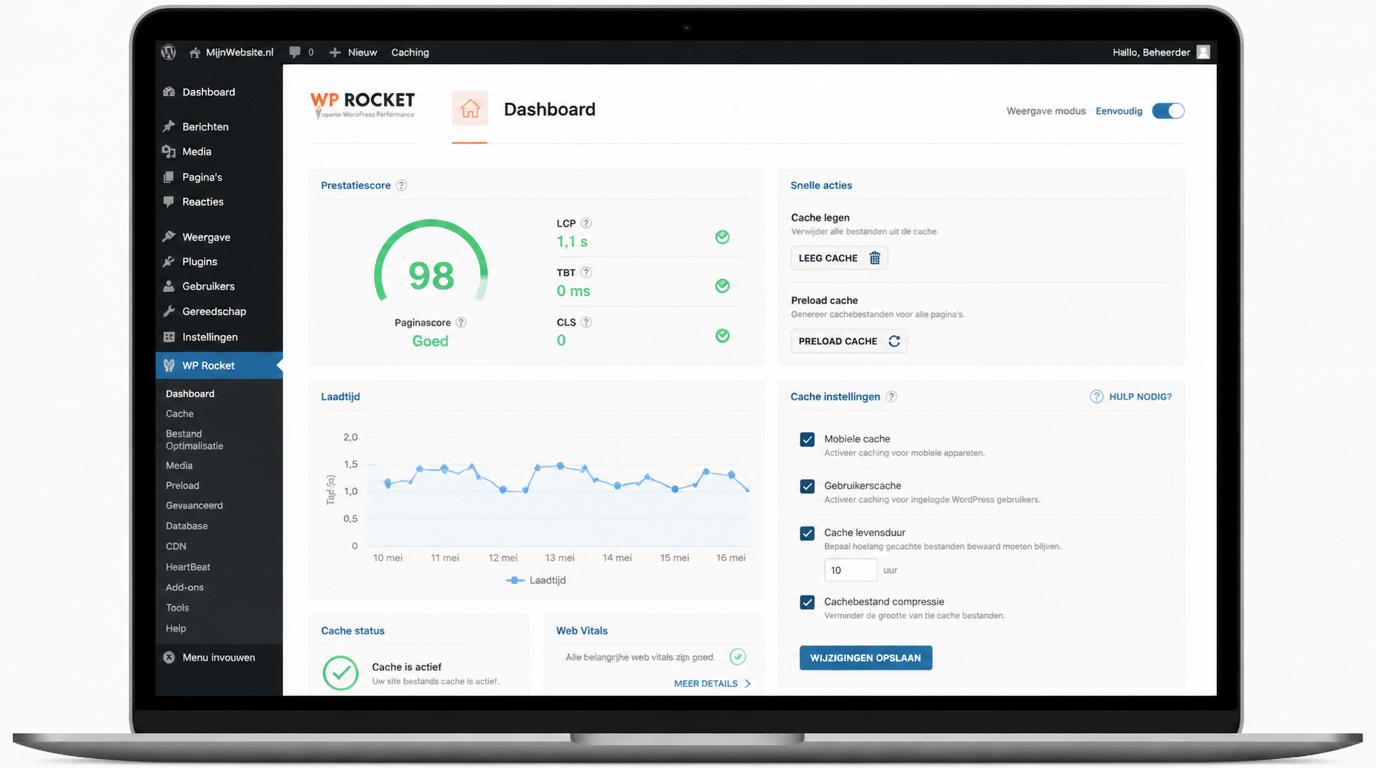Click the WP Rocket logo

(362, 105)
